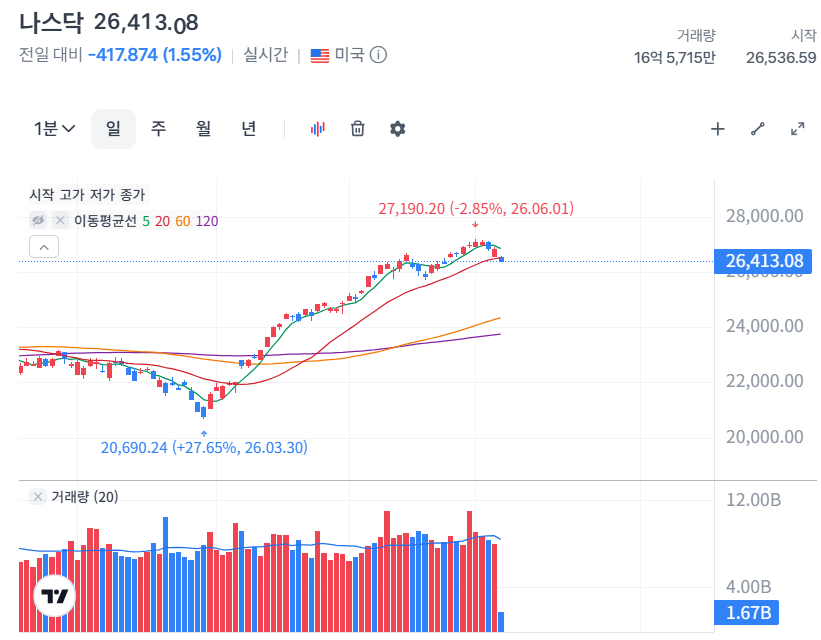Click the 20 moving average value

coord(162,221)
